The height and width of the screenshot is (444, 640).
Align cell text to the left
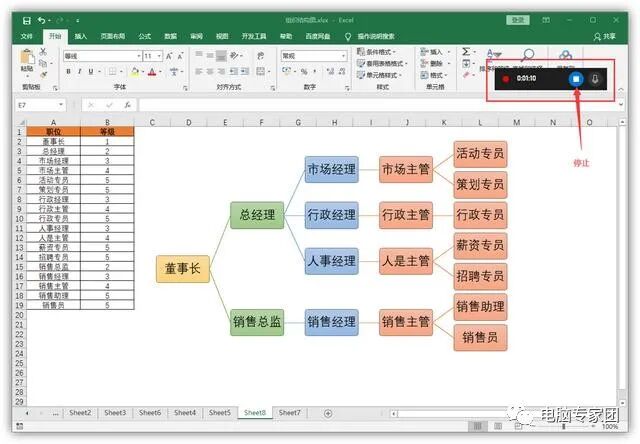tap(199, 72)
